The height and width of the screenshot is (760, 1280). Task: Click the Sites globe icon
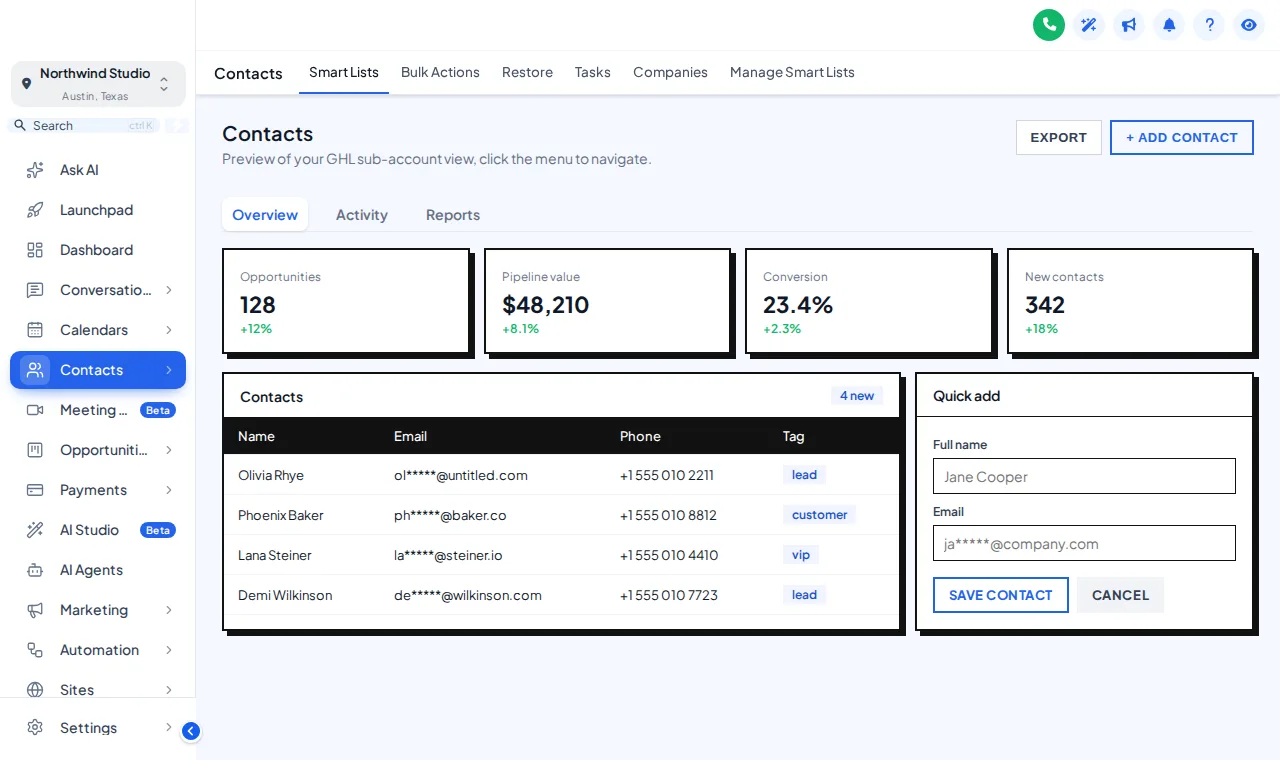[x=35, y=690]
